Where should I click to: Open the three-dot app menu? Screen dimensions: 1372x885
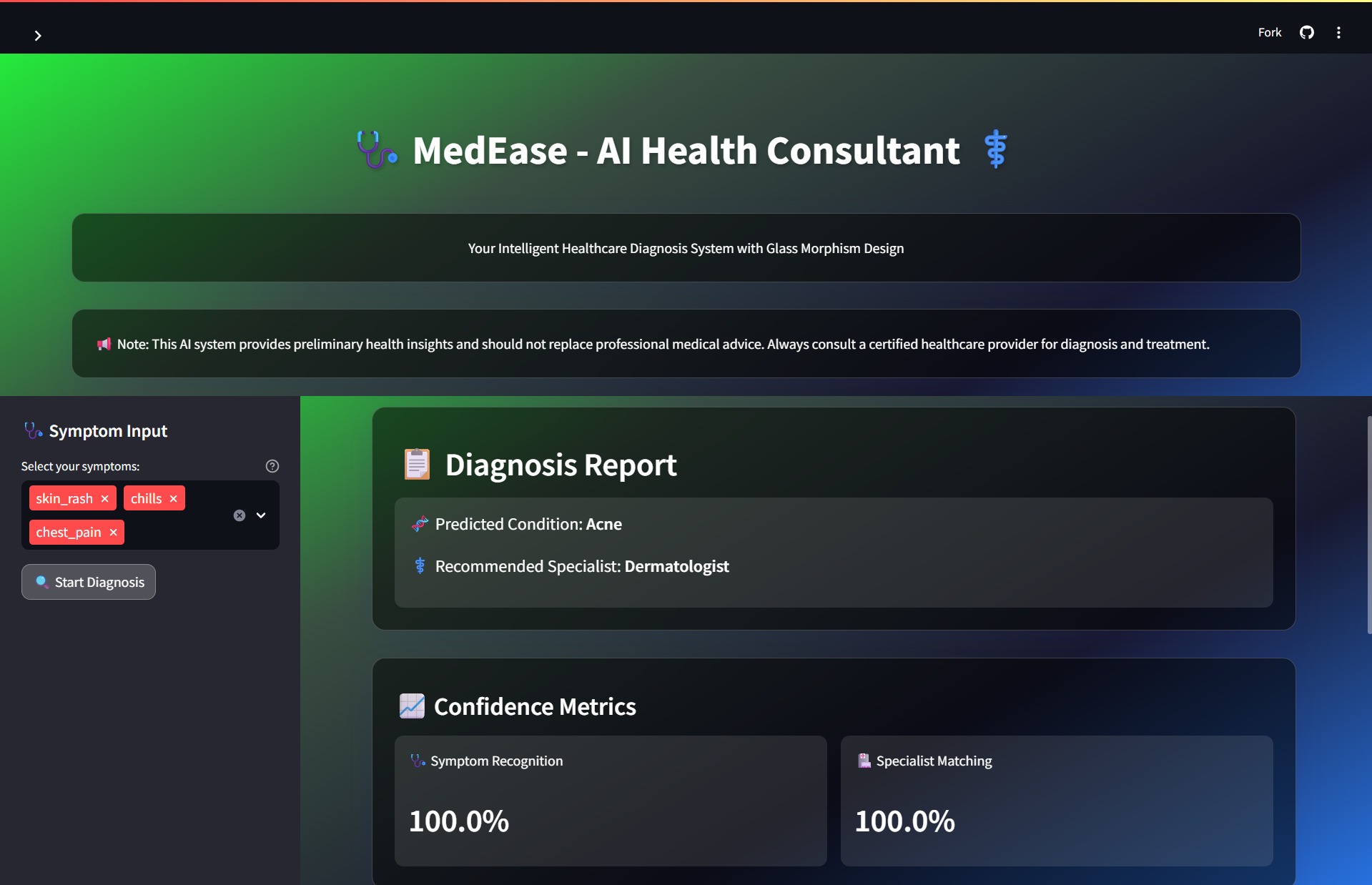click(x=1338, y=32)
